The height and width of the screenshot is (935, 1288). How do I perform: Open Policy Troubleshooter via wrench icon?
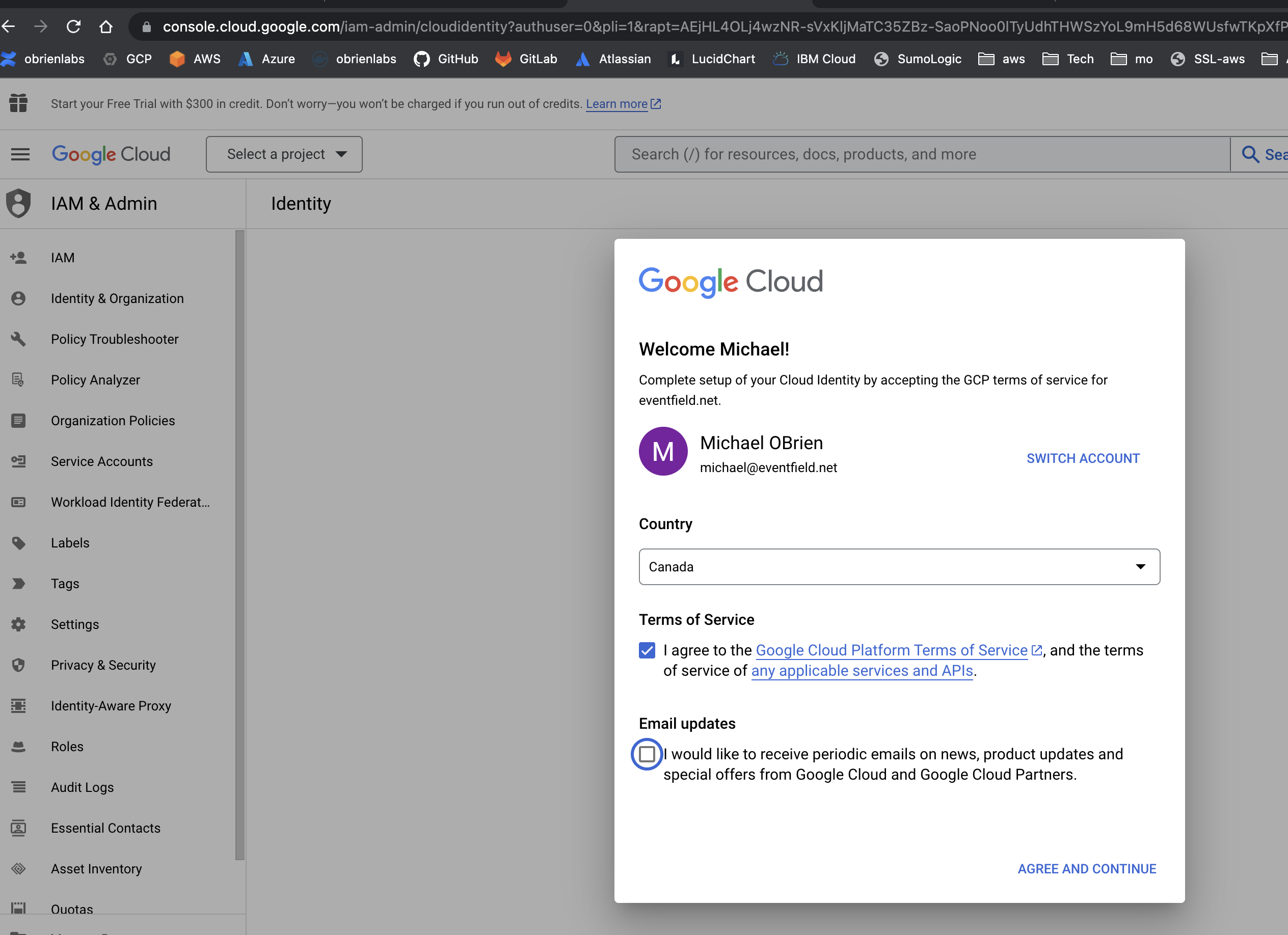click(x=19, y=339)
